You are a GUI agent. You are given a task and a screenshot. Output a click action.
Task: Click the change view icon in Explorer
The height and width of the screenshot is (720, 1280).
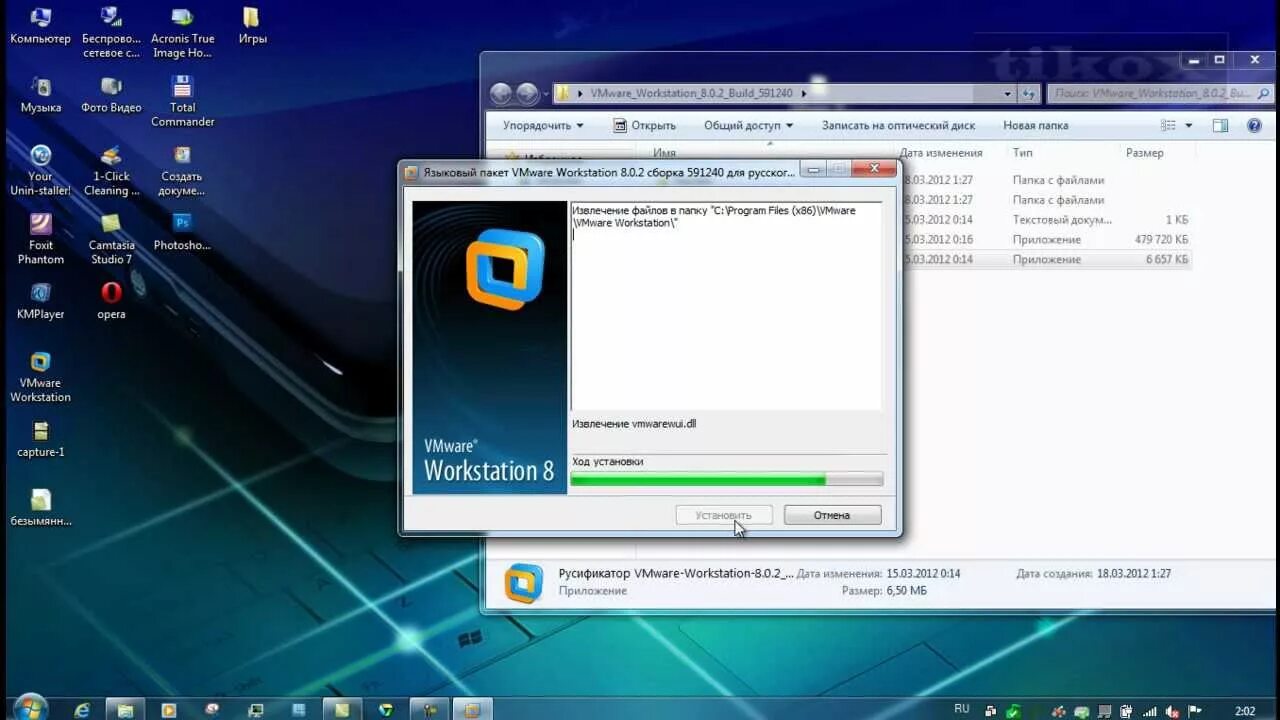[1168, 126]
